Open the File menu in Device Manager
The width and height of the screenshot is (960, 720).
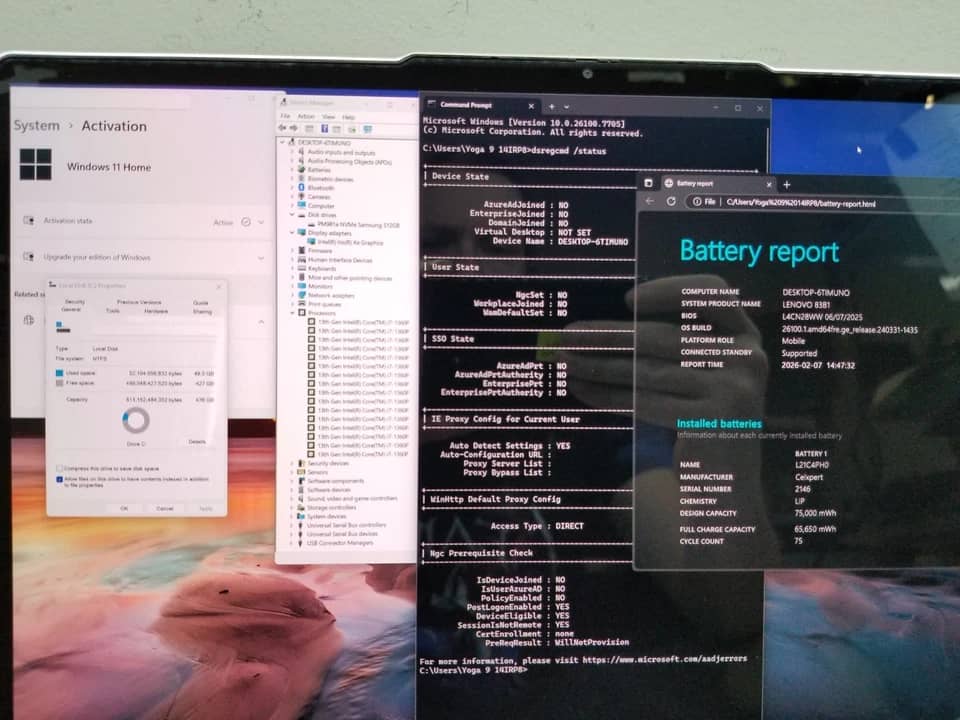[285, 116]
